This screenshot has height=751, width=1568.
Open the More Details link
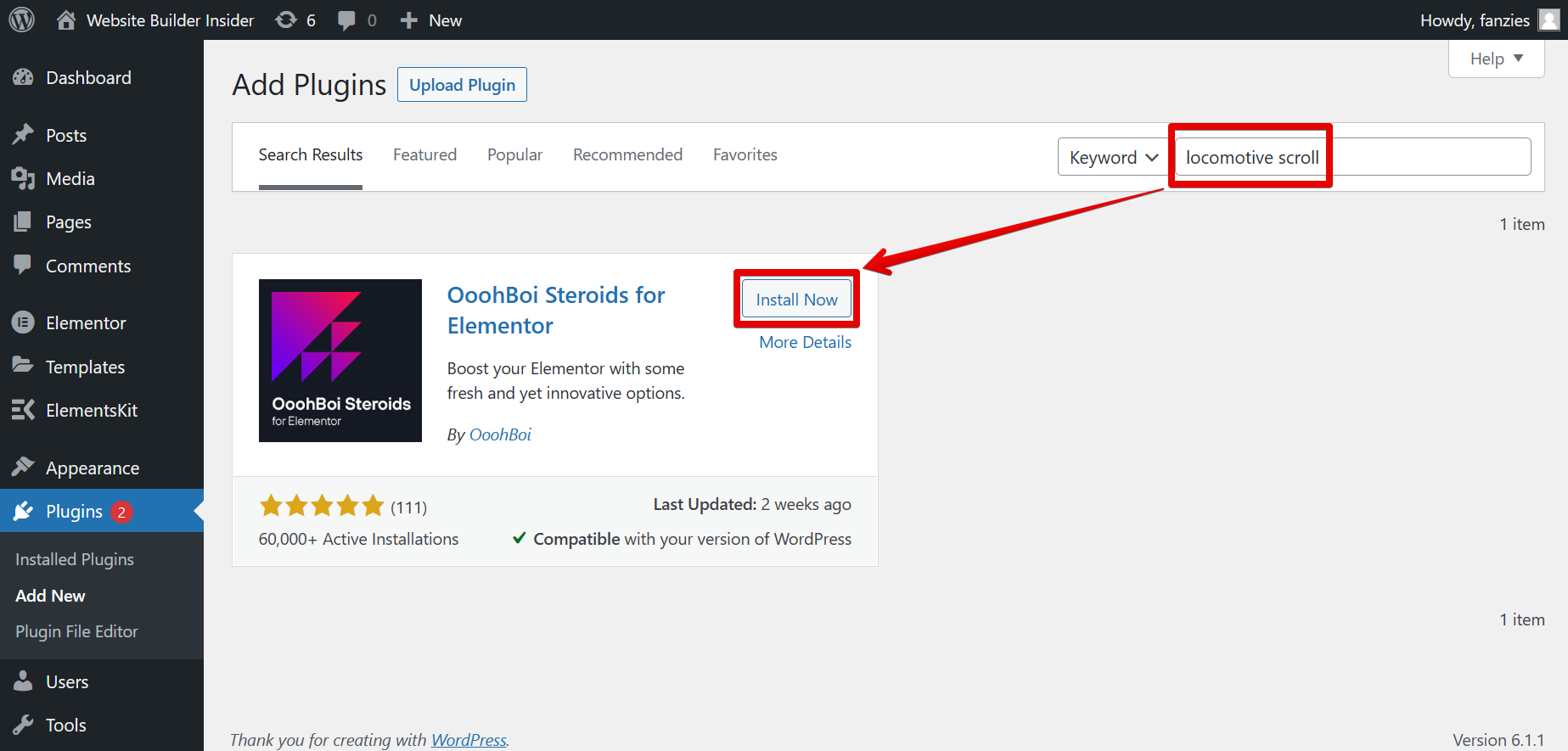[805, 342]
